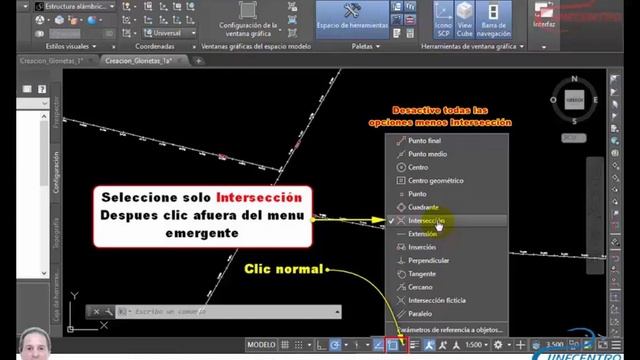This screenshot has width=640, height=360.
Task: Open a new drawing tab with plus
Action: tap(198, 61)
